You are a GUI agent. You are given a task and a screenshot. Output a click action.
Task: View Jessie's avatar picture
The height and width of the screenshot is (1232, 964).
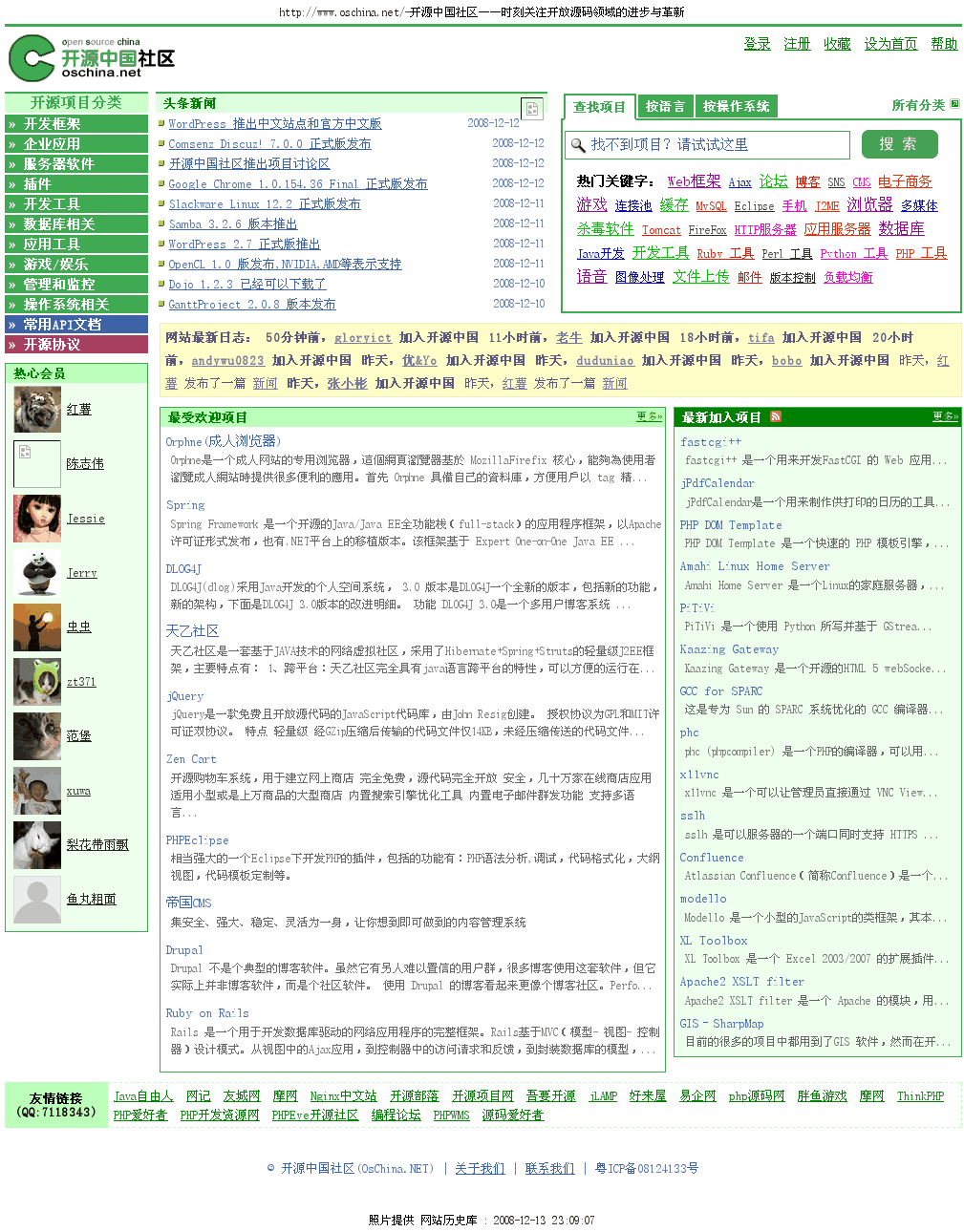(x=37, y=519)
